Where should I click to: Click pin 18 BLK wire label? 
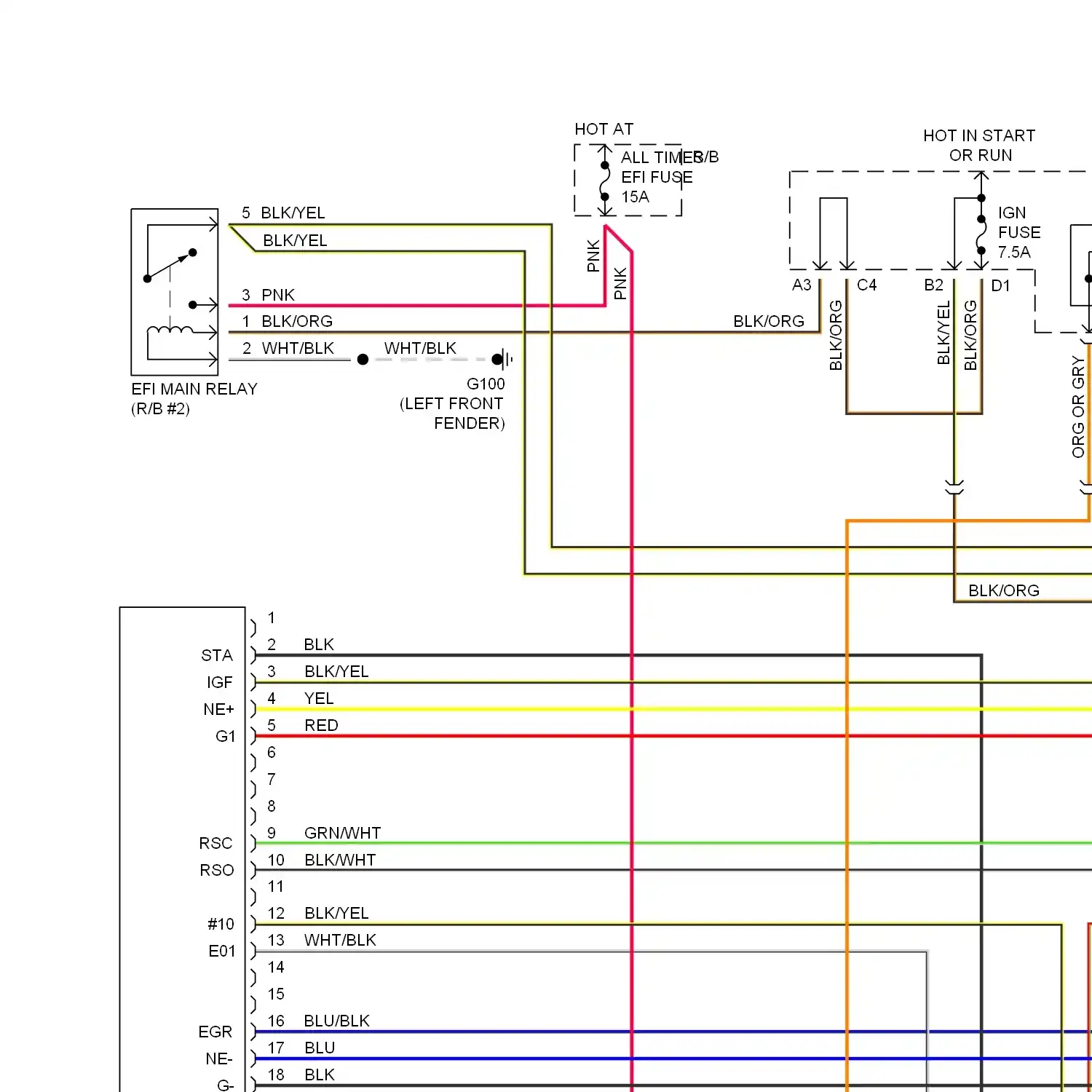tap(320, 1075)
